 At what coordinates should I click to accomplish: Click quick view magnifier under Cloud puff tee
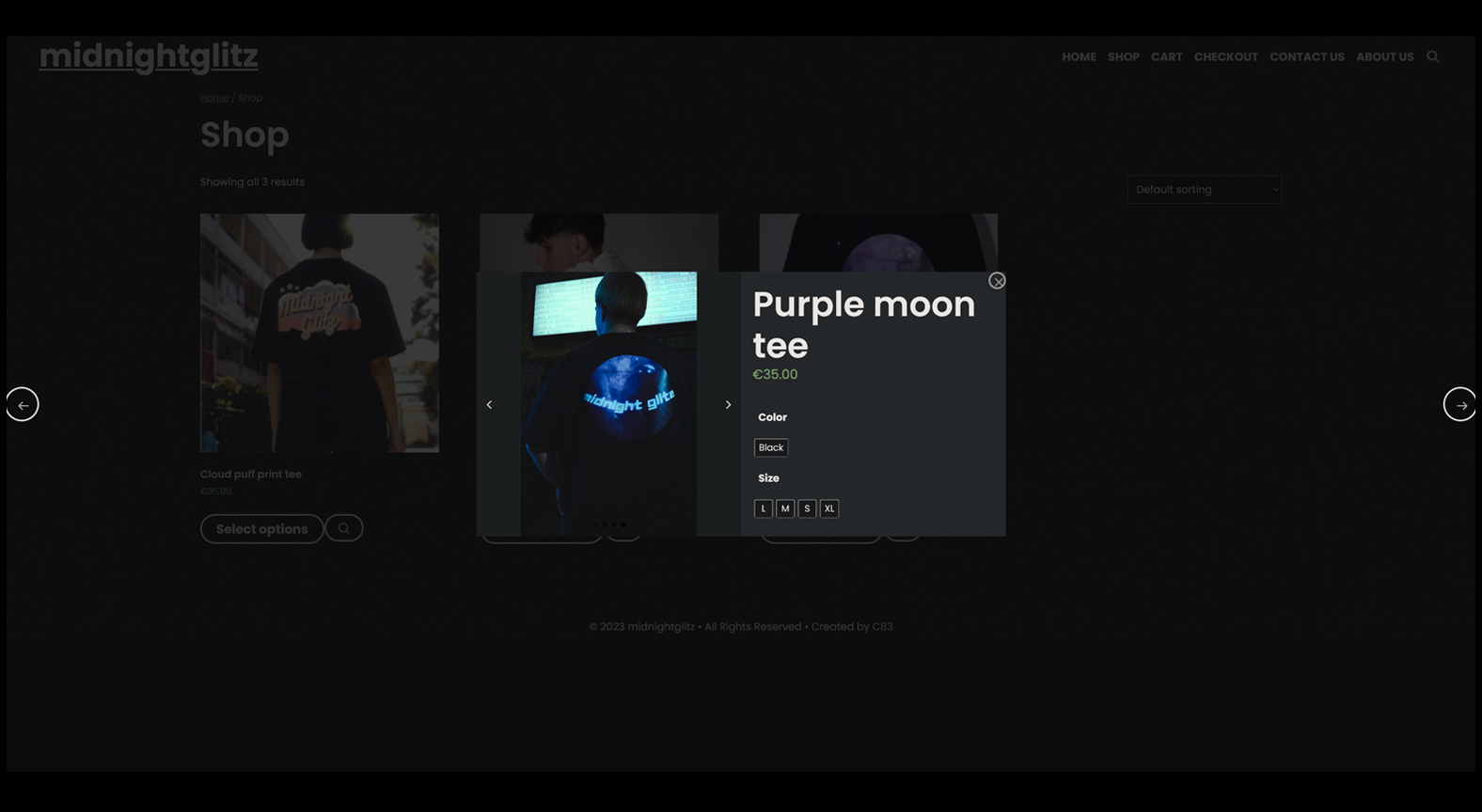[x=344, y=528]
